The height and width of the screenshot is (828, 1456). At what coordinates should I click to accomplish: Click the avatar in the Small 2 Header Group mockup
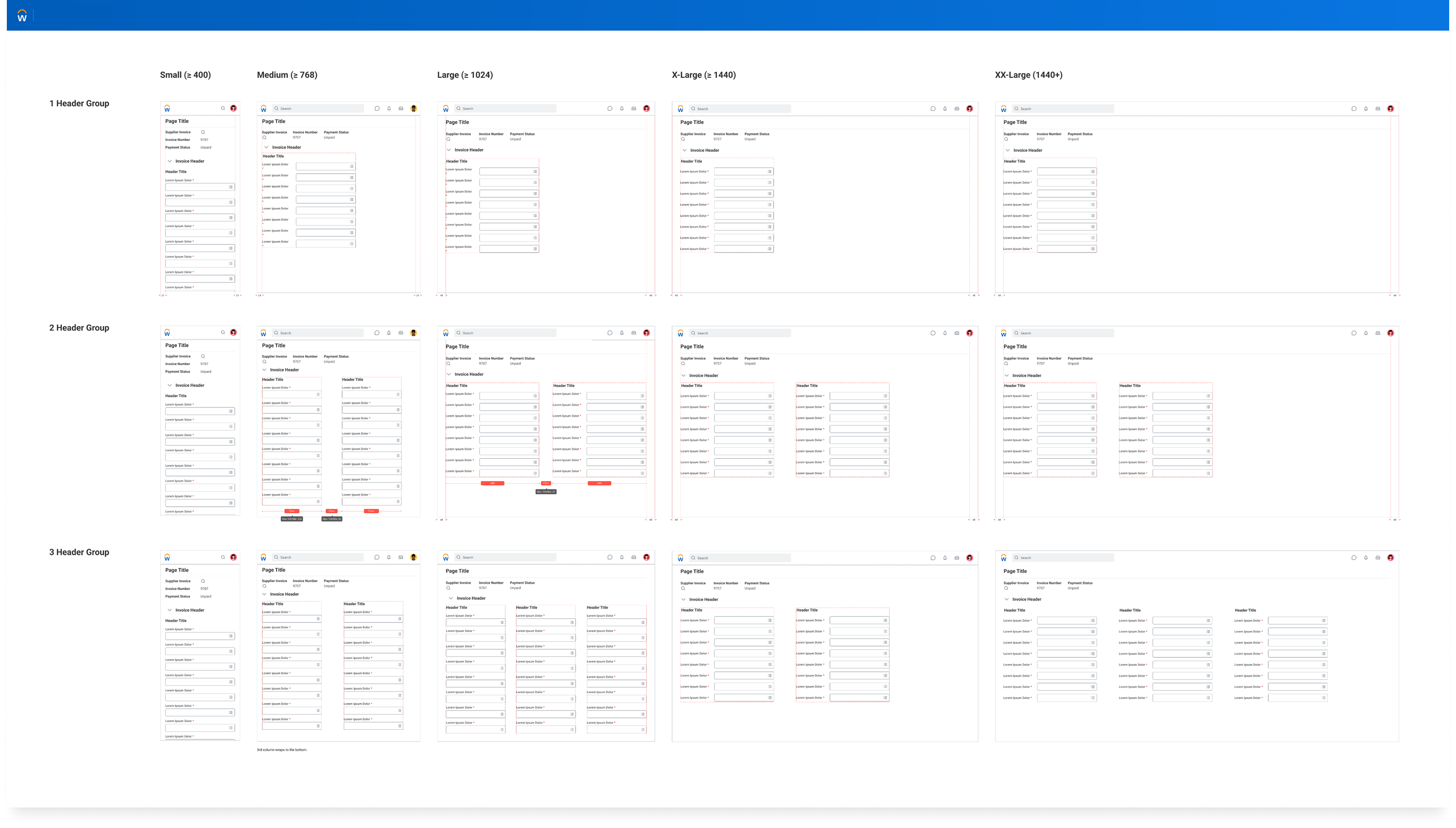click(x=234, y=332)
